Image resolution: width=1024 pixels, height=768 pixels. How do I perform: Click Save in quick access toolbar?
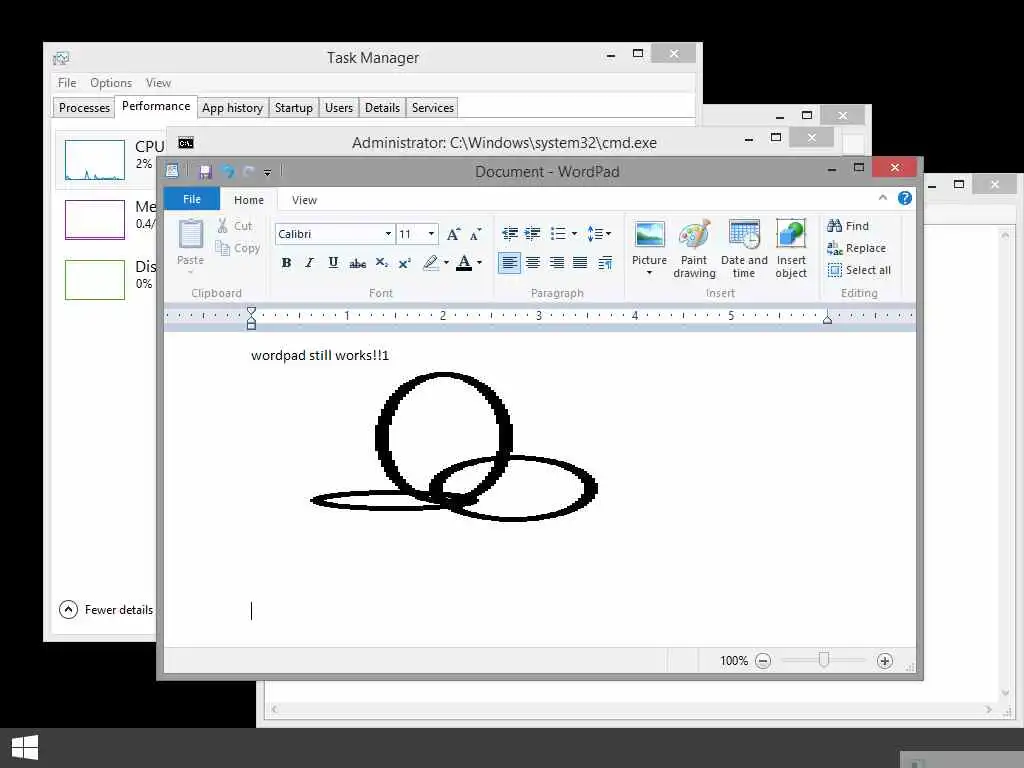(x=205, y=171)
